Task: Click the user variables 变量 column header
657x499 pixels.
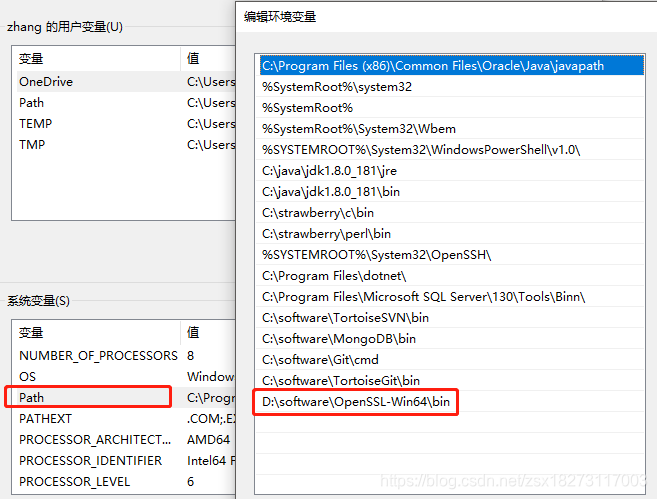Action: [x=97, y=59]
